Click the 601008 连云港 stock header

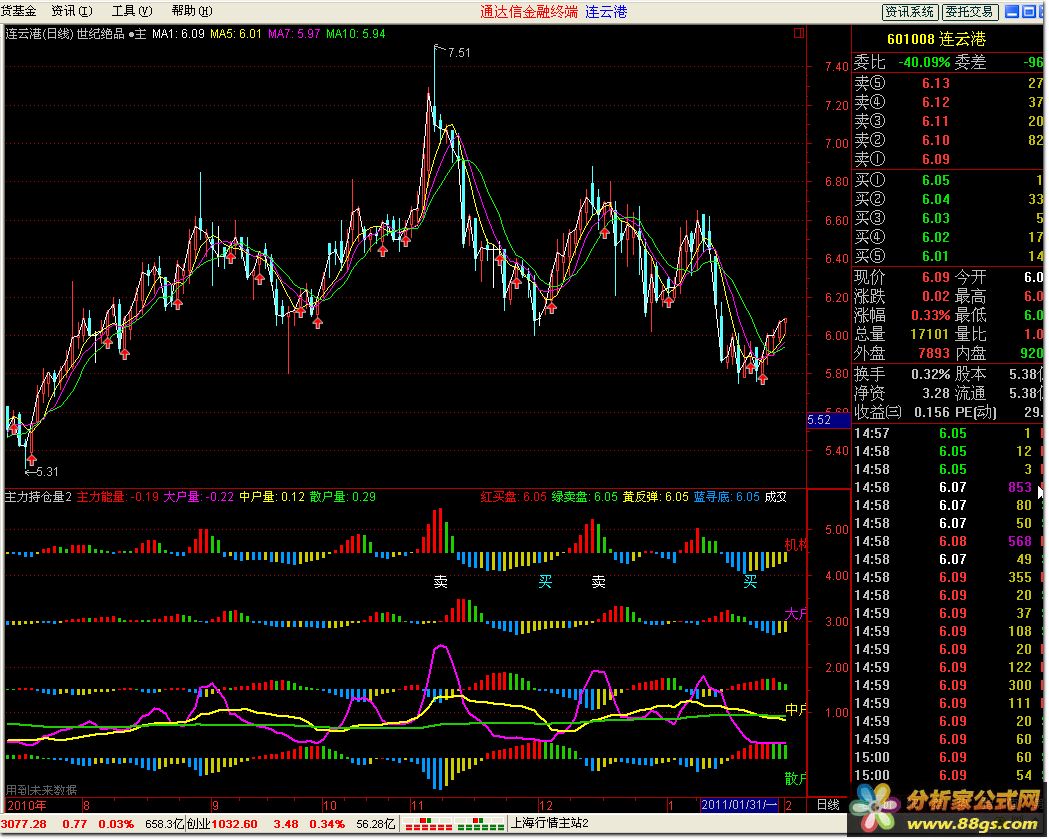(x=937, y=39)
